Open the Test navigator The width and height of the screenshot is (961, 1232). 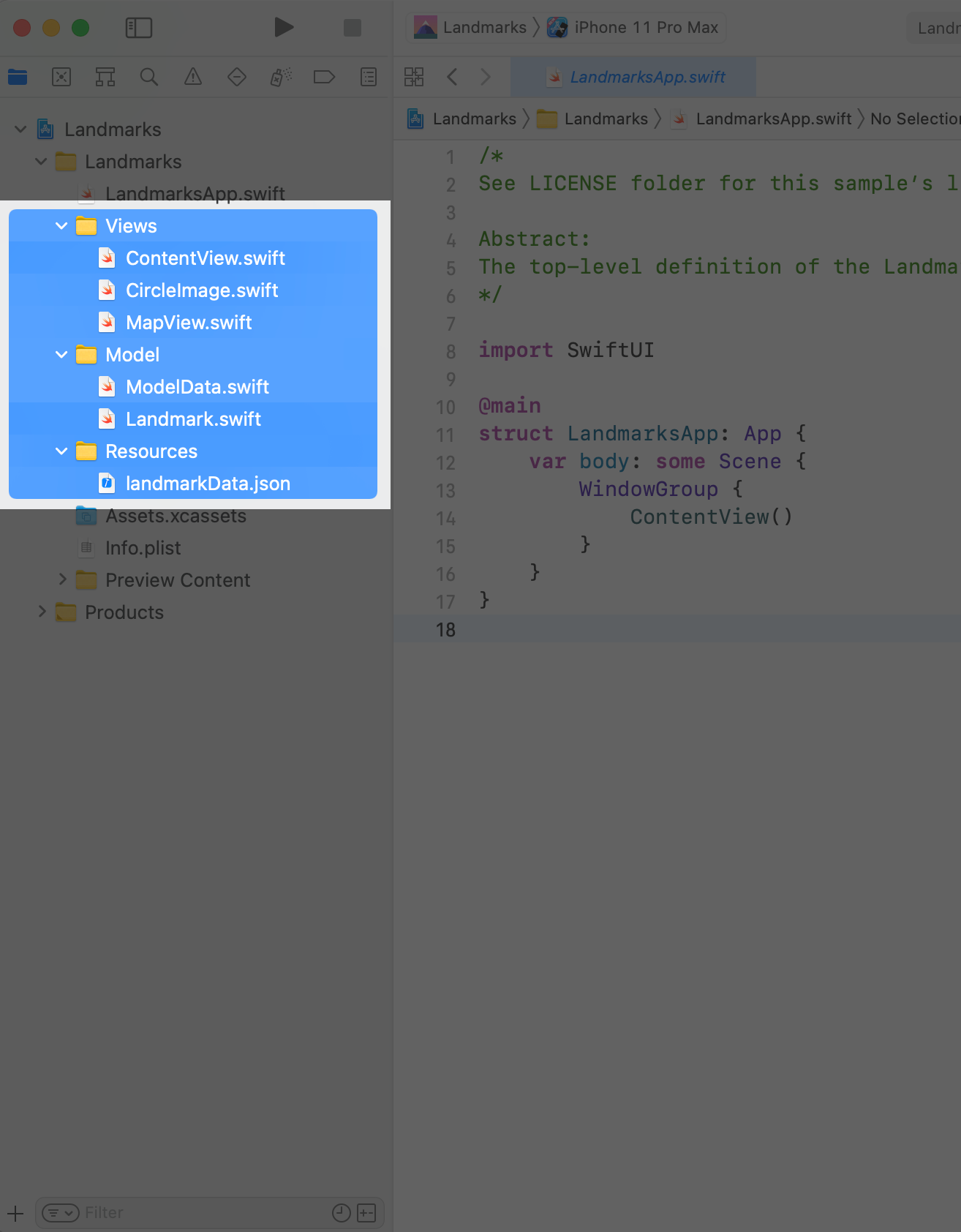pyautogui.click(x=237, y=77)
